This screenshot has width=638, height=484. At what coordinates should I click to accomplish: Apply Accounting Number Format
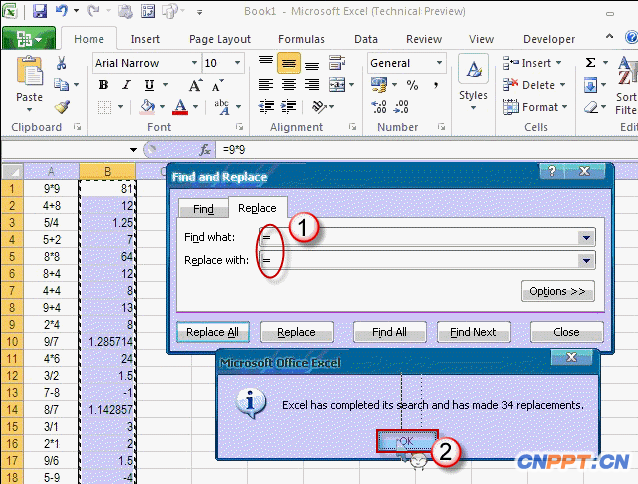[379, 85]
